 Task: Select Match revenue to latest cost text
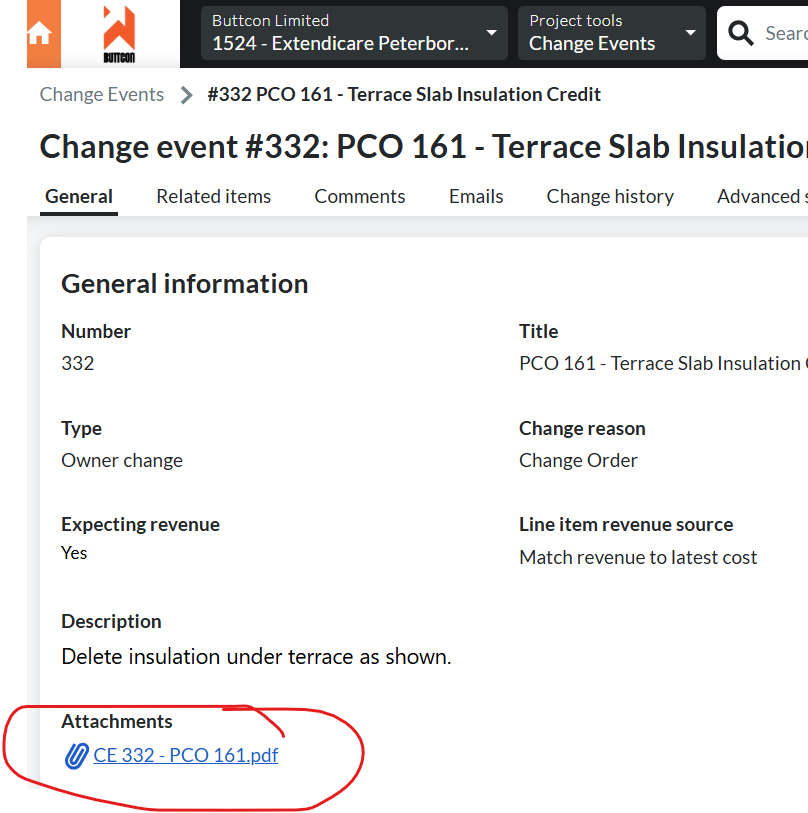(x=638, y=557)
